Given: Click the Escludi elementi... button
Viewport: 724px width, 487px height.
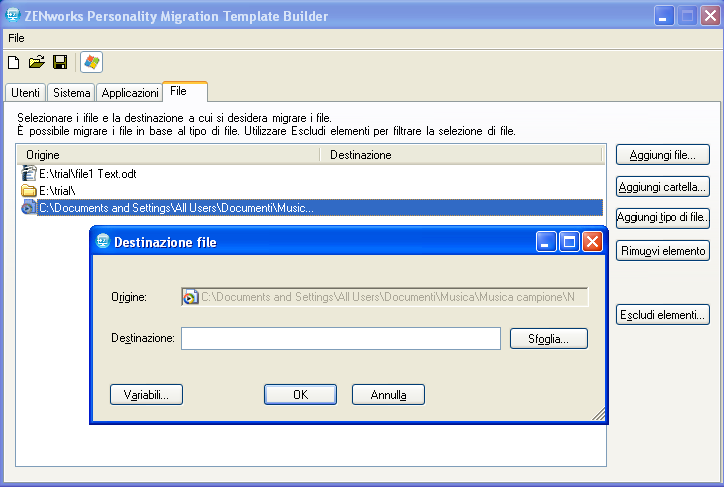Looking at the screenshot, I should [x=663, y=315].
